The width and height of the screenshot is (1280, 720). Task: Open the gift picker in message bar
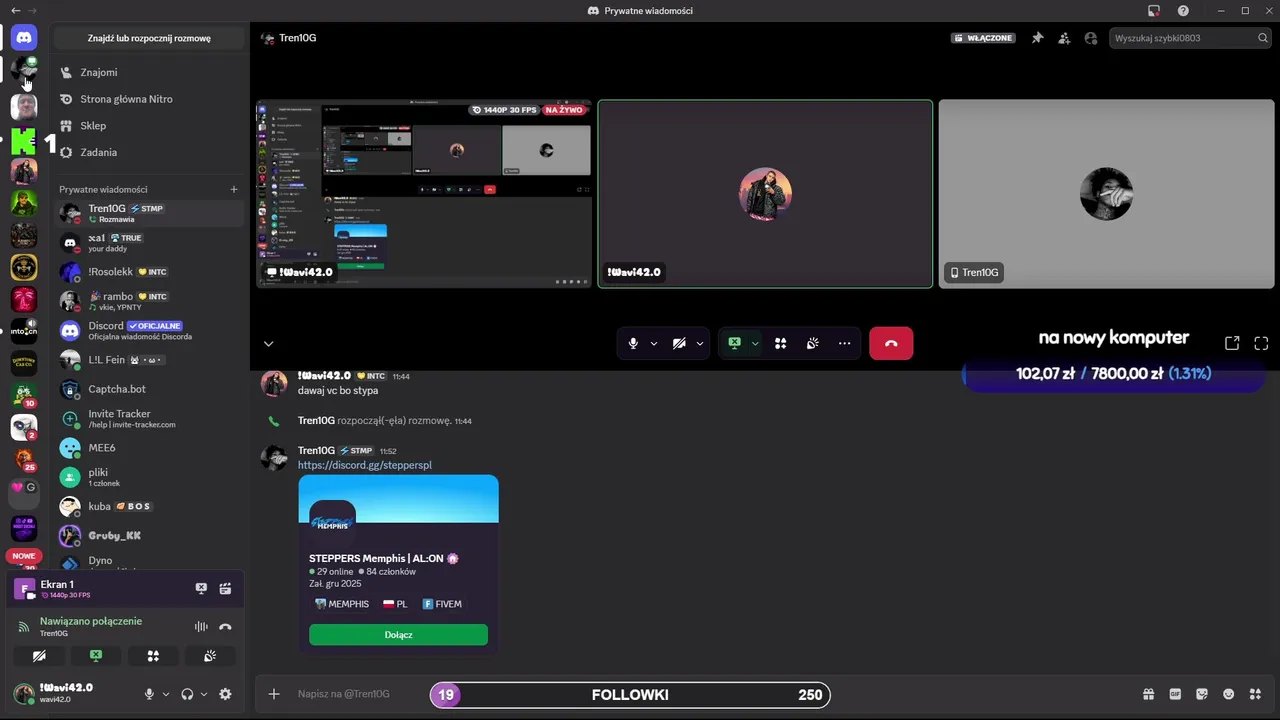pos(1149,694)
